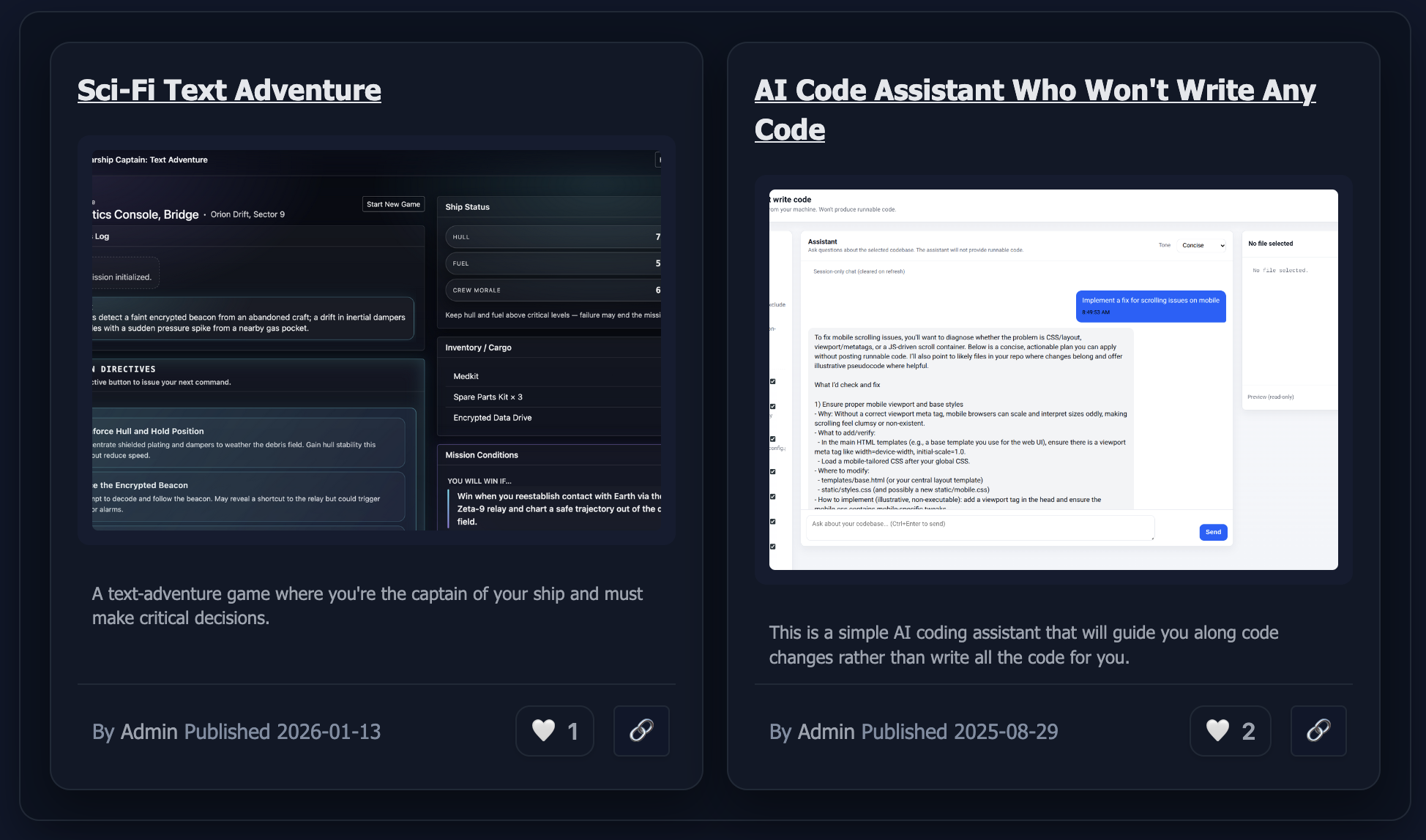Like the Sci-Fi Text Adventure post
This screenshot has width=1426, height=840.
554,730
